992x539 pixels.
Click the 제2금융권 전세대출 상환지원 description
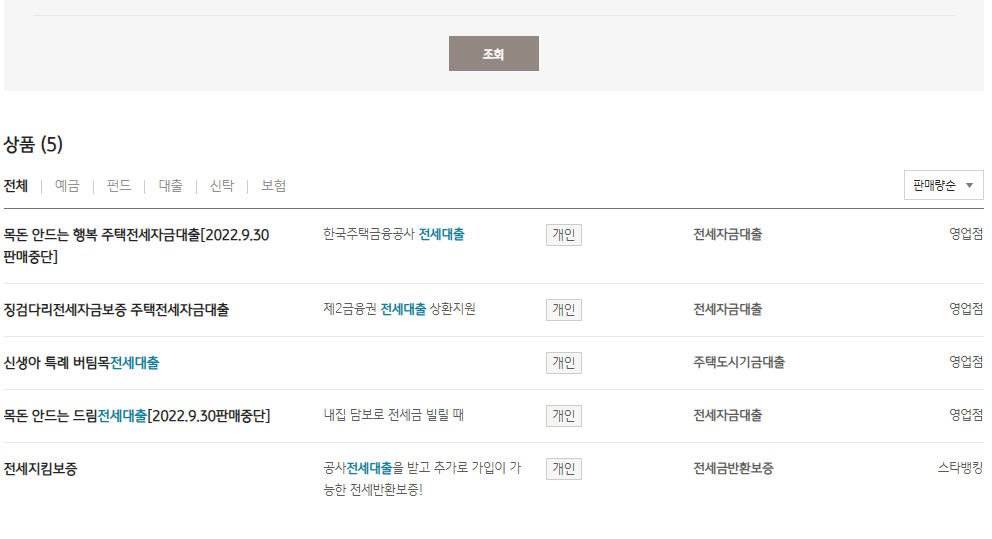click(399, 309)
